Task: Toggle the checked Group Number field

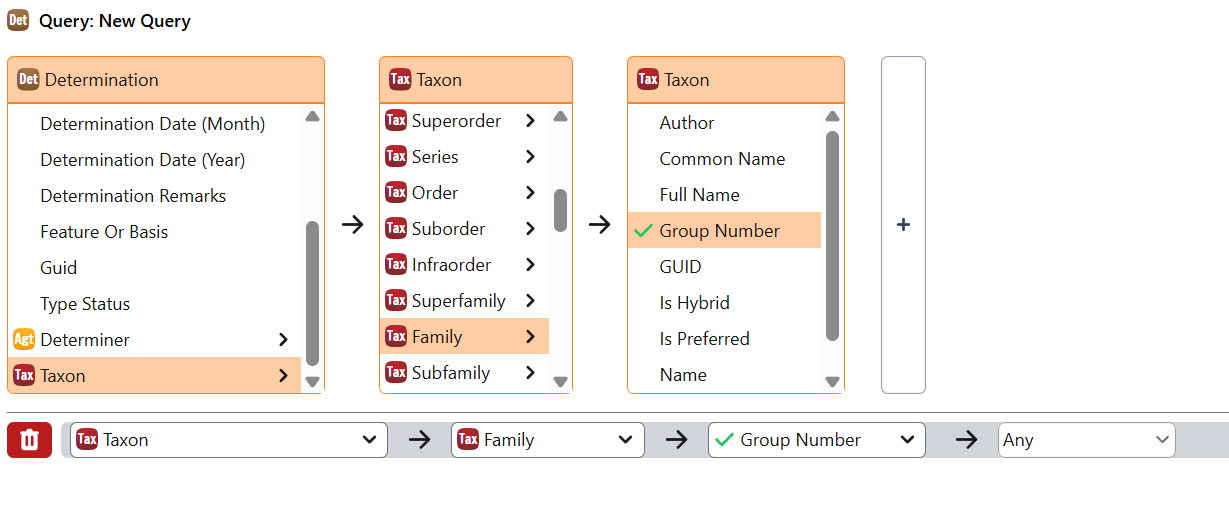Action: click(719, 231)
